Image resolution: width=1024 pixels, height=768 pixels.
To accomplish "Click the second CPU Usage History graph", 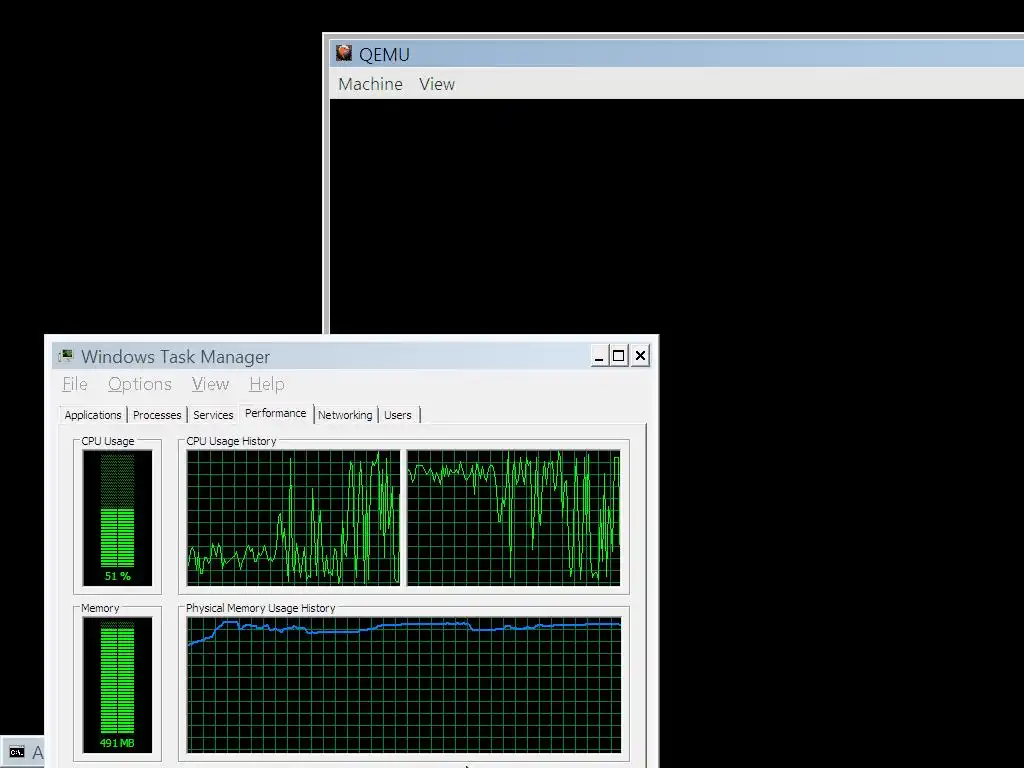I will click(514, 518).
